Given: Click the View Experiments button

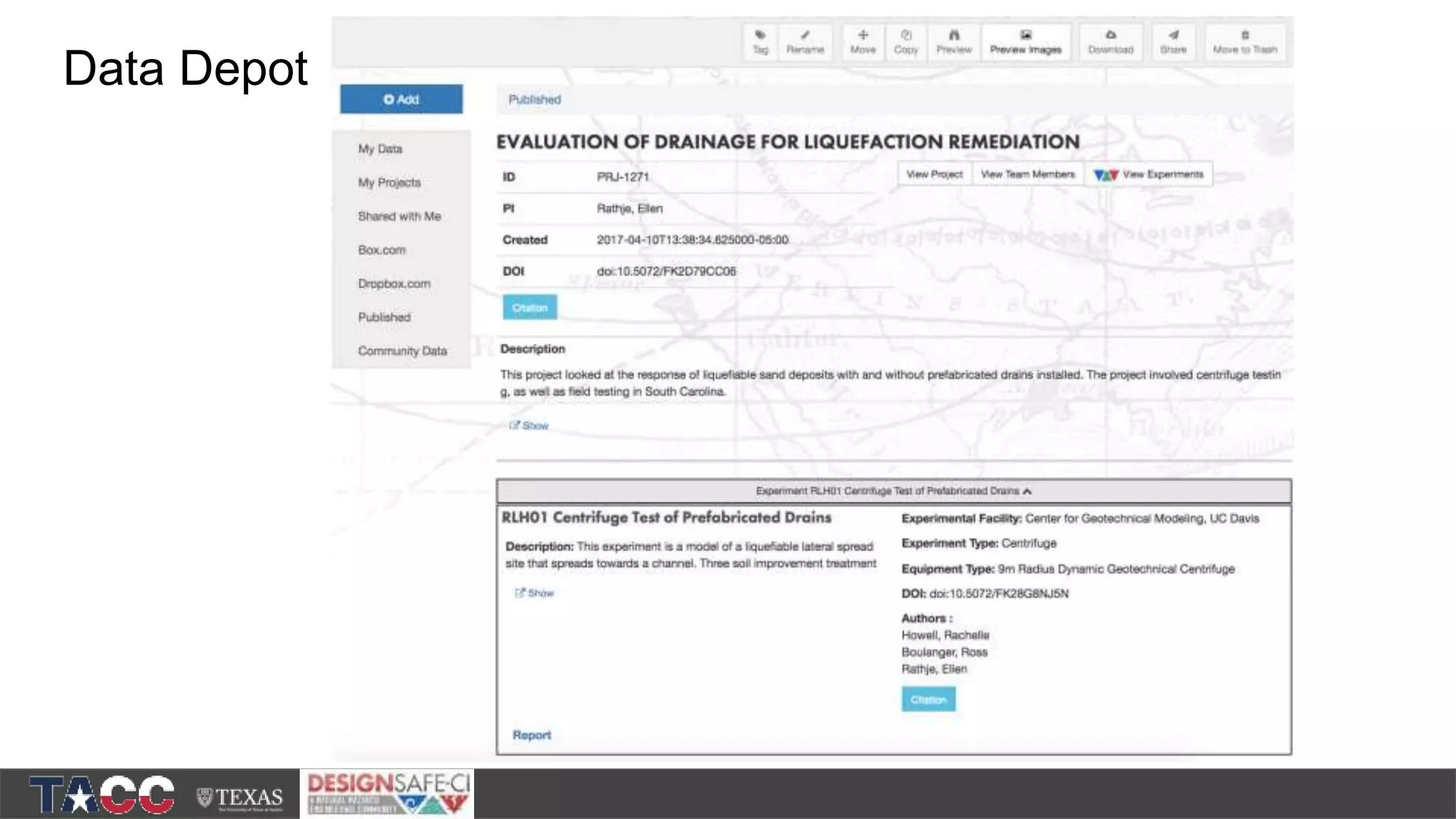Looking at the screenshot, I should pos(1148,174).
